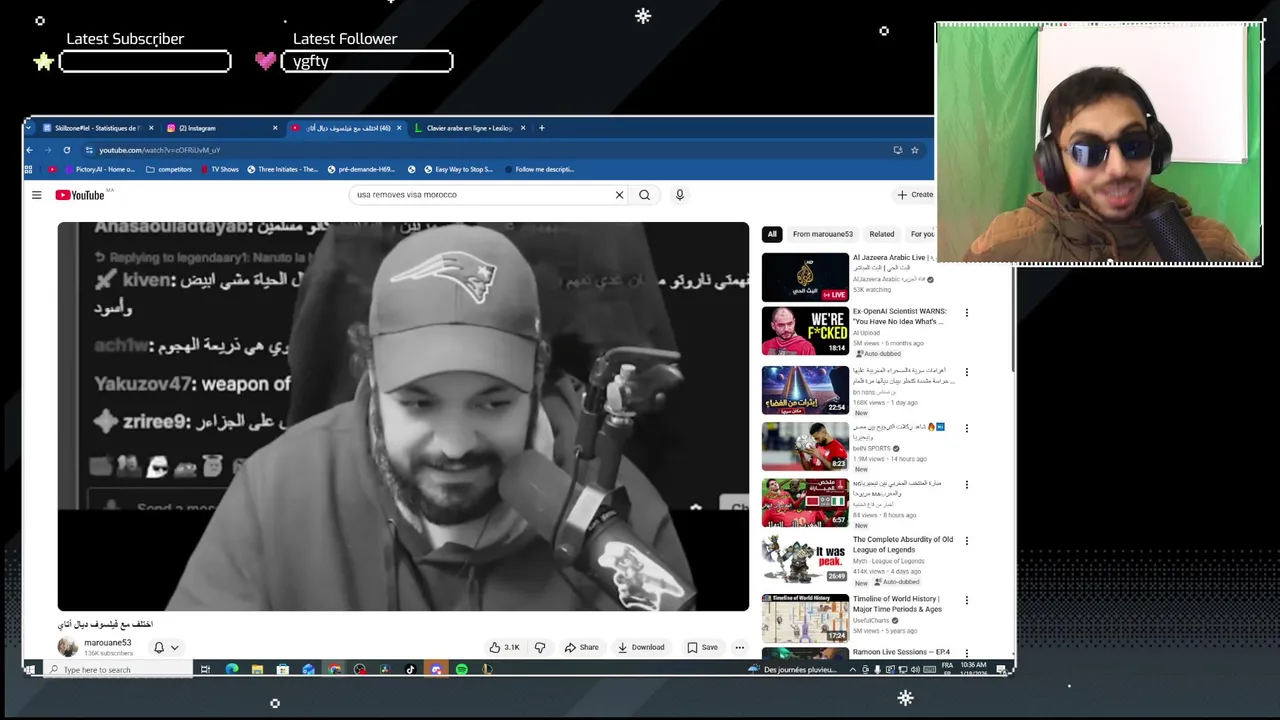Open options for Ex-OpenAI Scientist WARNS video
The image size is (1280, 720).
coord(966,313)
